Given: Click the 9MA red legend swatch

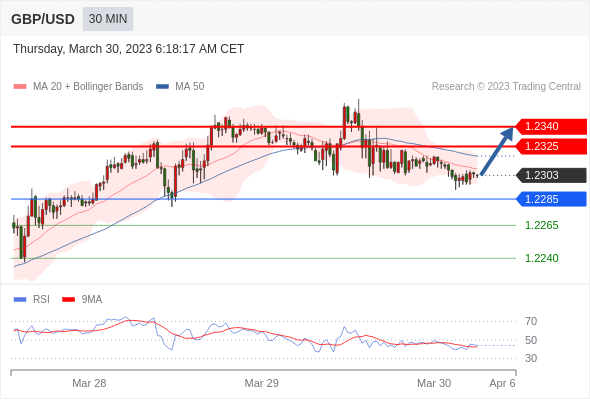Looking at the screenshot, I should tap(68, 300).
